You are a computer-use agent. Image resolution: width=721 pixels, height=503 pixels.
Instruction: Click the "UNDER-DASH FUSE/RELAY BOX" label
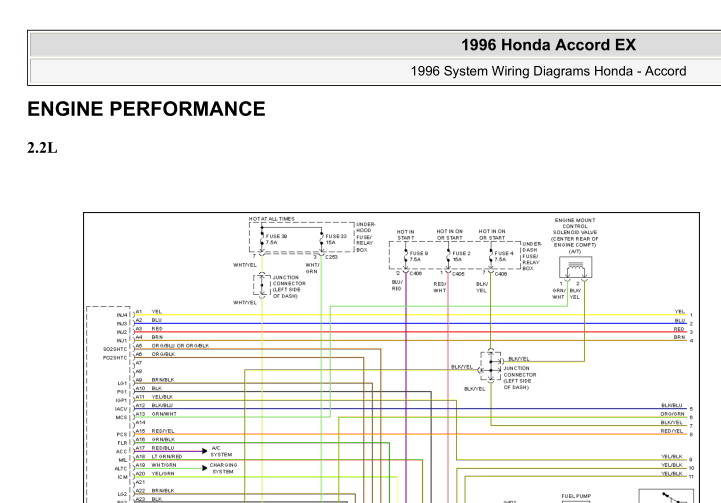click(x=532, y=256)
